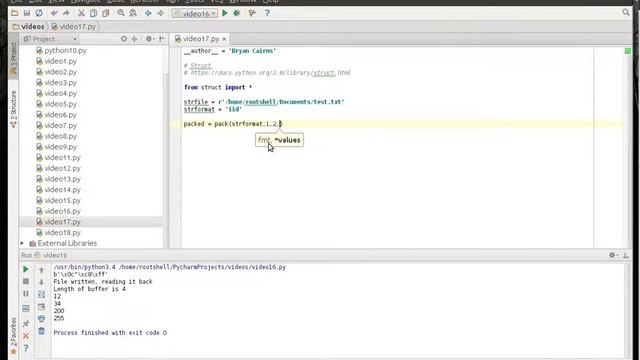The height and width of the screenshot is (360, 640).
Task: Toggle soft-wrap in Run console
Action: [x=41, y=294]
